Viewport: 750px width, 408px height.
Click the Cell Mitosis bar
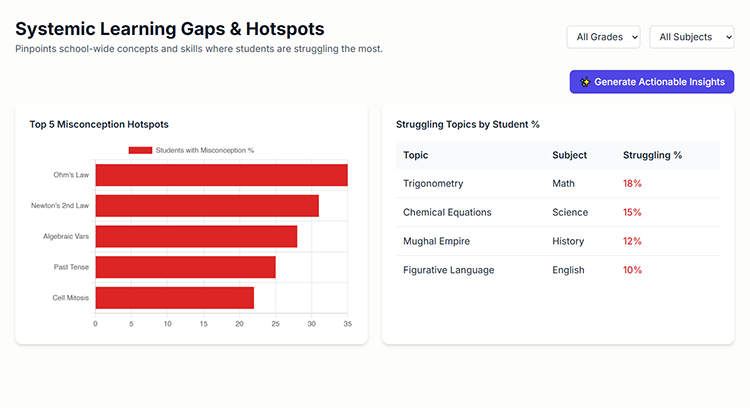(x=174, y=298)
